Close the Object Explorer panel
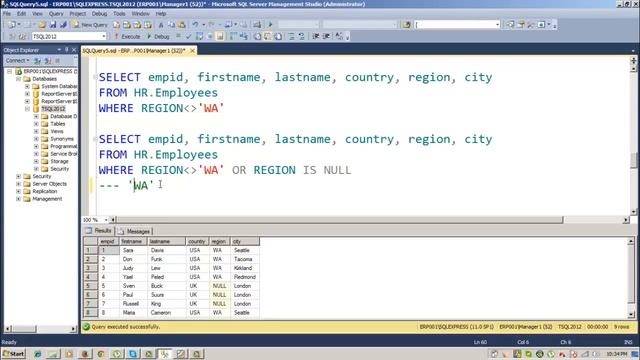640x360 pixels. [x=74, y=50]
